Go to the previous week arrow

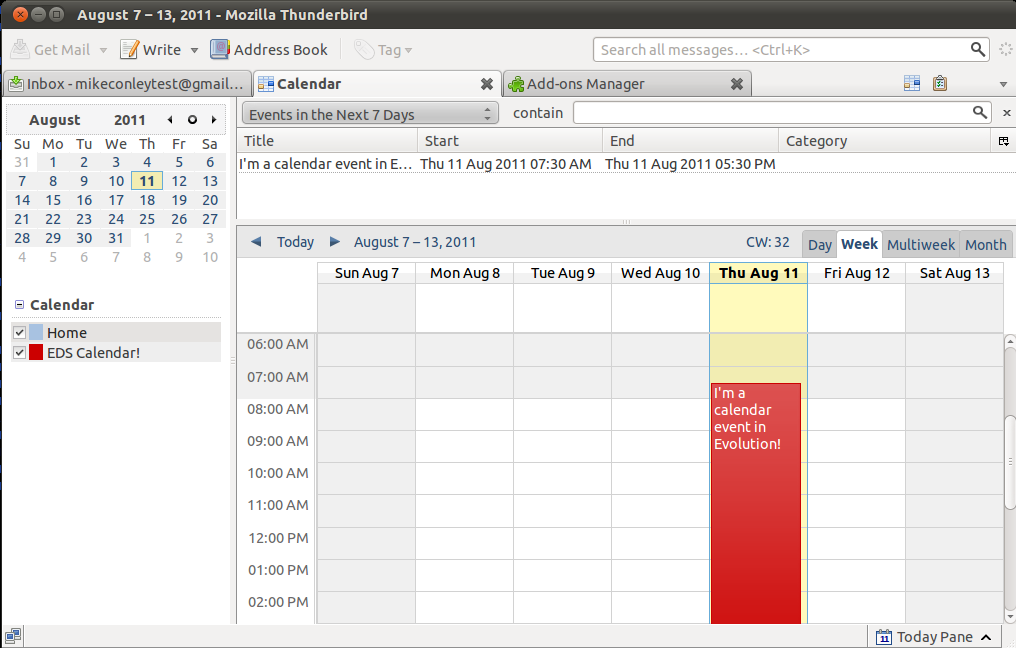256,242
